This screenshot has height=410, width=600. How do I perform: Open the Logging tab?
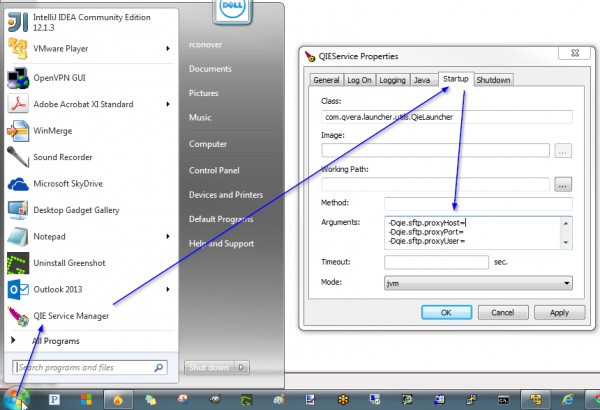pyautogui.click(x=393, y=80)
